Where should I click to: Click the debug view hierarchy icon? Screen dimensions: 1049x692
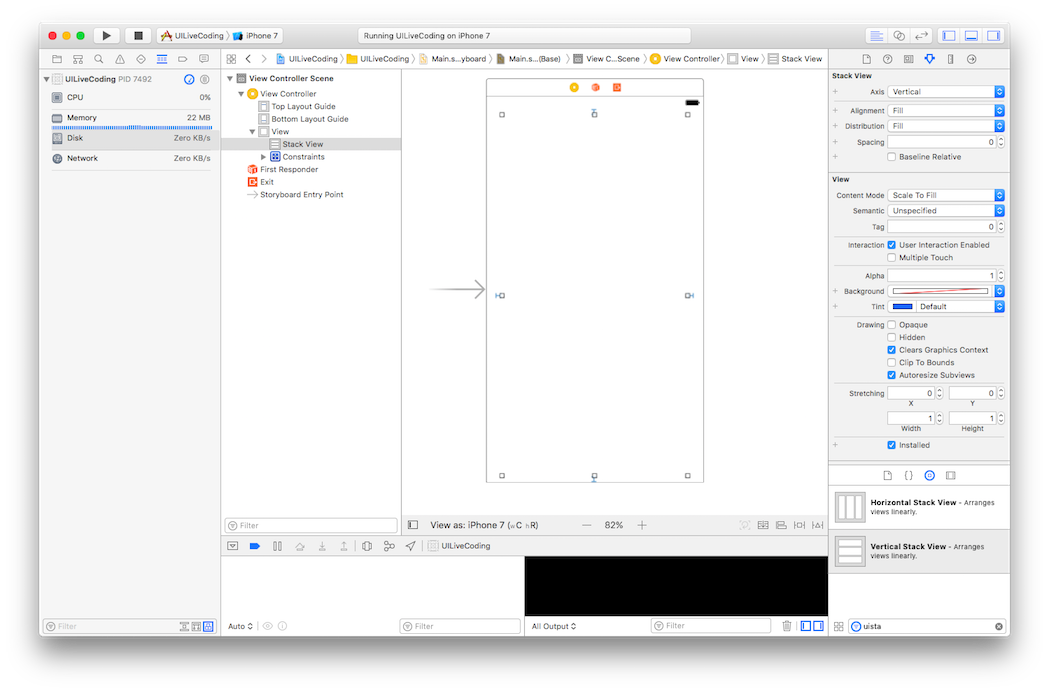(367, 546)
